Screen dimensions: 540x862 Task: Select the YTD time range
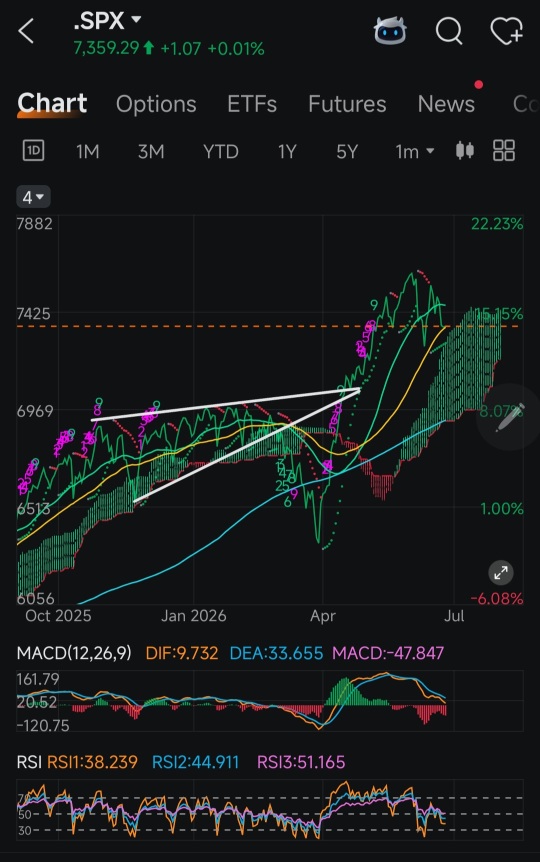click(221, 151)
